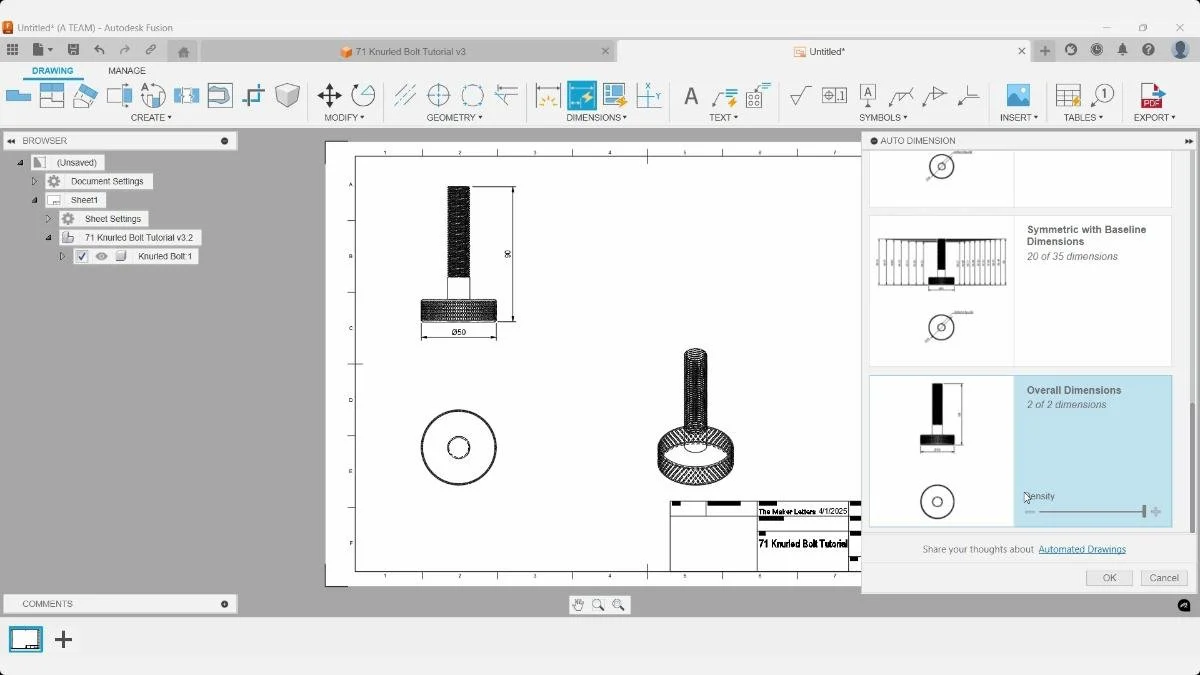Export to PDF icon
The image size is (1200, 675).
tap(1152, 96)
